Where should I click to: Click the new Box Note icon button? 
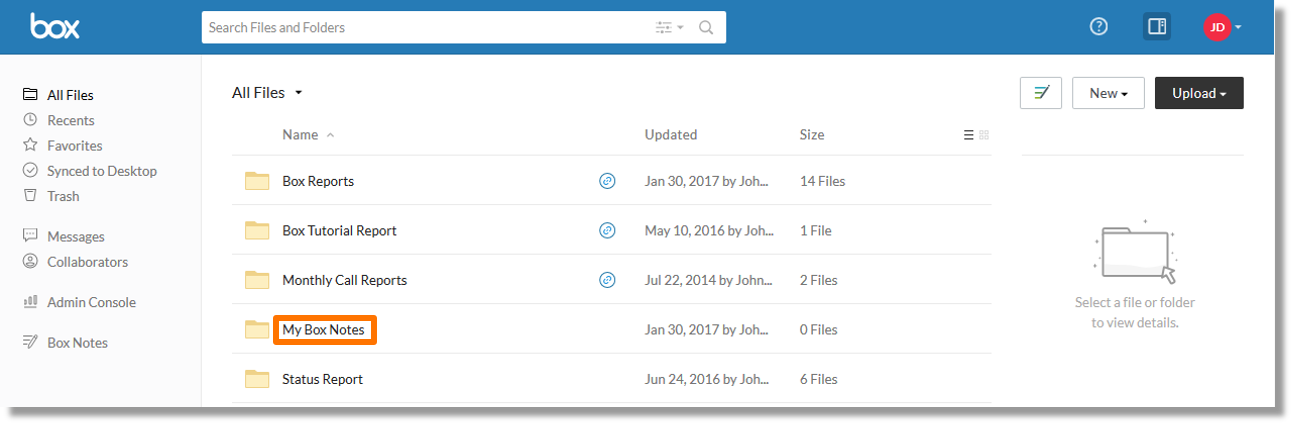[1041, 93]
